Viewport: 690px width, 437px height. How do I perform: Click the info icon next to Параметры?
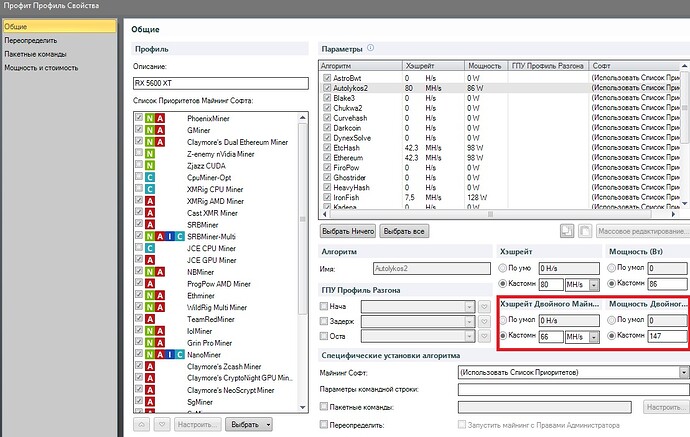[371, 48]
